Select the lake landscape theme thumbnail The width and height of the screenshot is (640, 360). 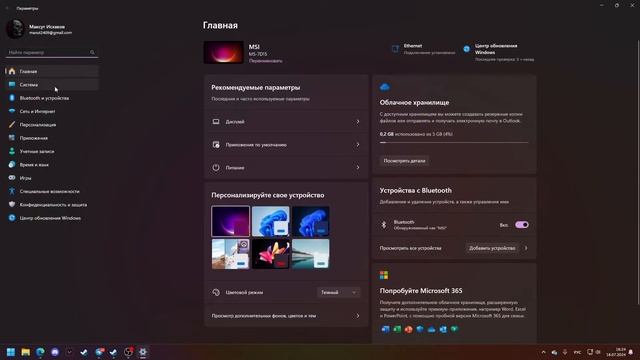pos(310,254)
